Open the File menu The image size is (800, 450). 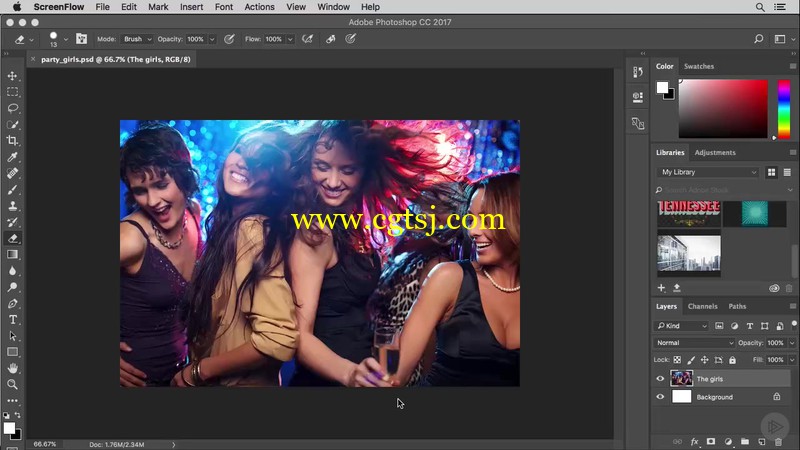(x=103, y=7)
